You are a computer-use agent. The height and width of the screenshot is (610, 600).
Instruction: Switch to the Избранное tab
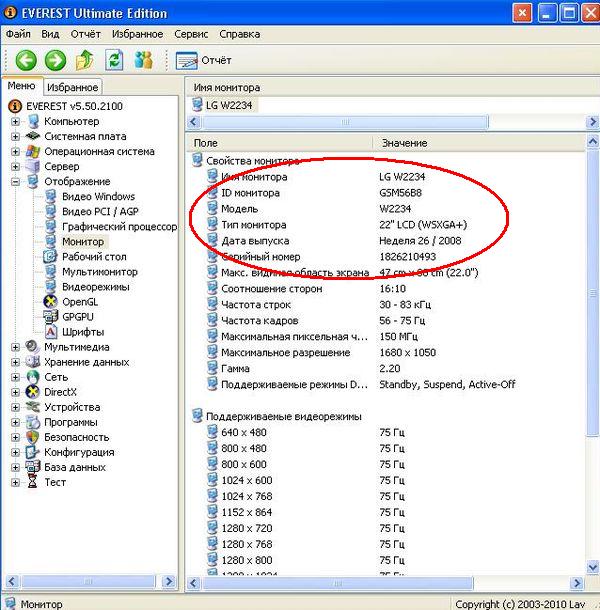point(72,88)
